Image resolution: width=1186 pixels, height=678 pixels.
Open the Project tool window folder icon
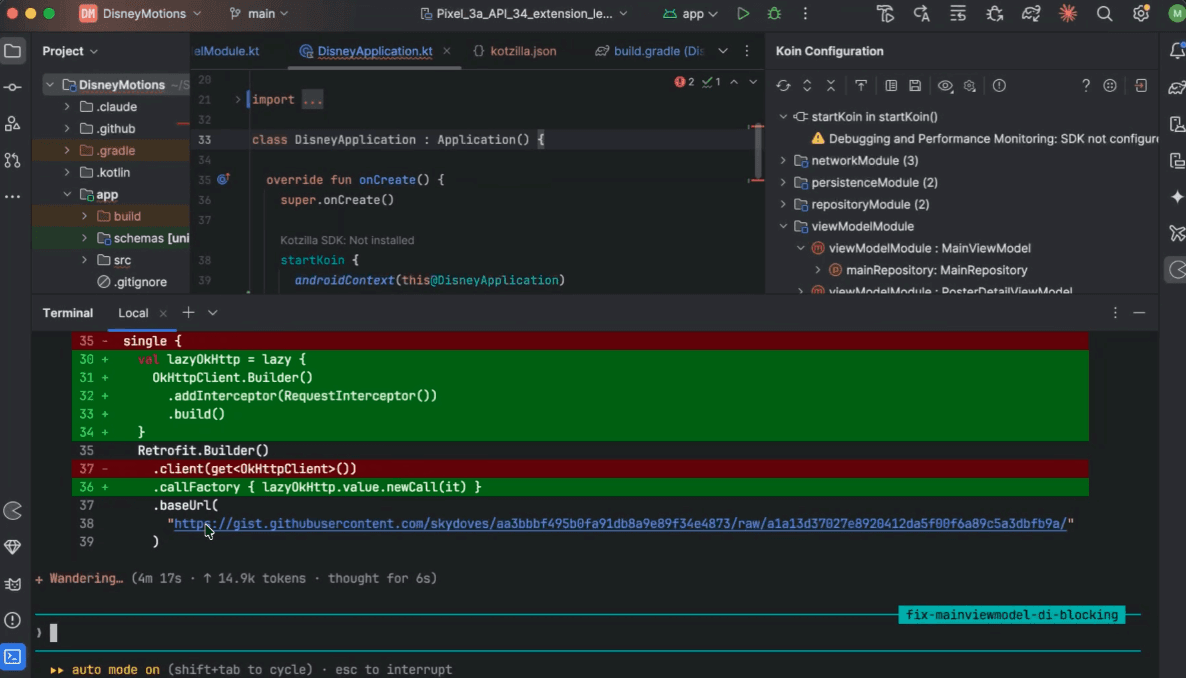coord(13,51)
